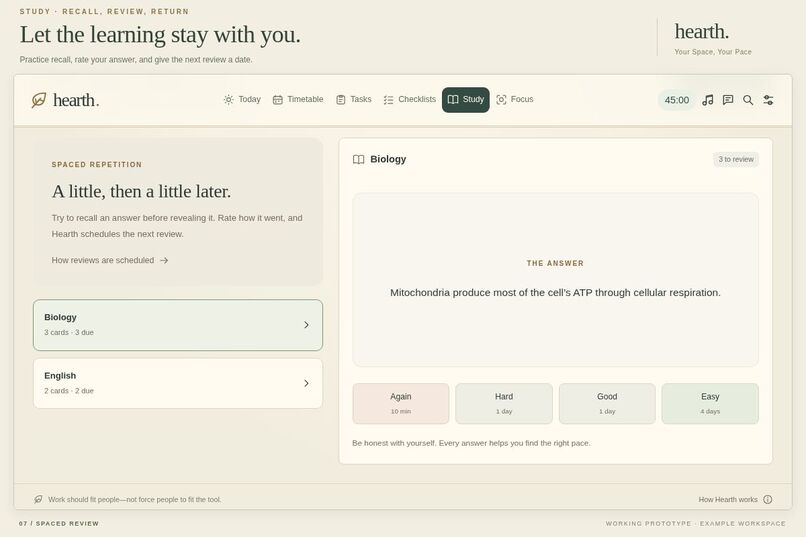The width and height of the screenshot is (806, 537).
Task: Click the answer card about Mitochondria
Action: tap(555, 280)
